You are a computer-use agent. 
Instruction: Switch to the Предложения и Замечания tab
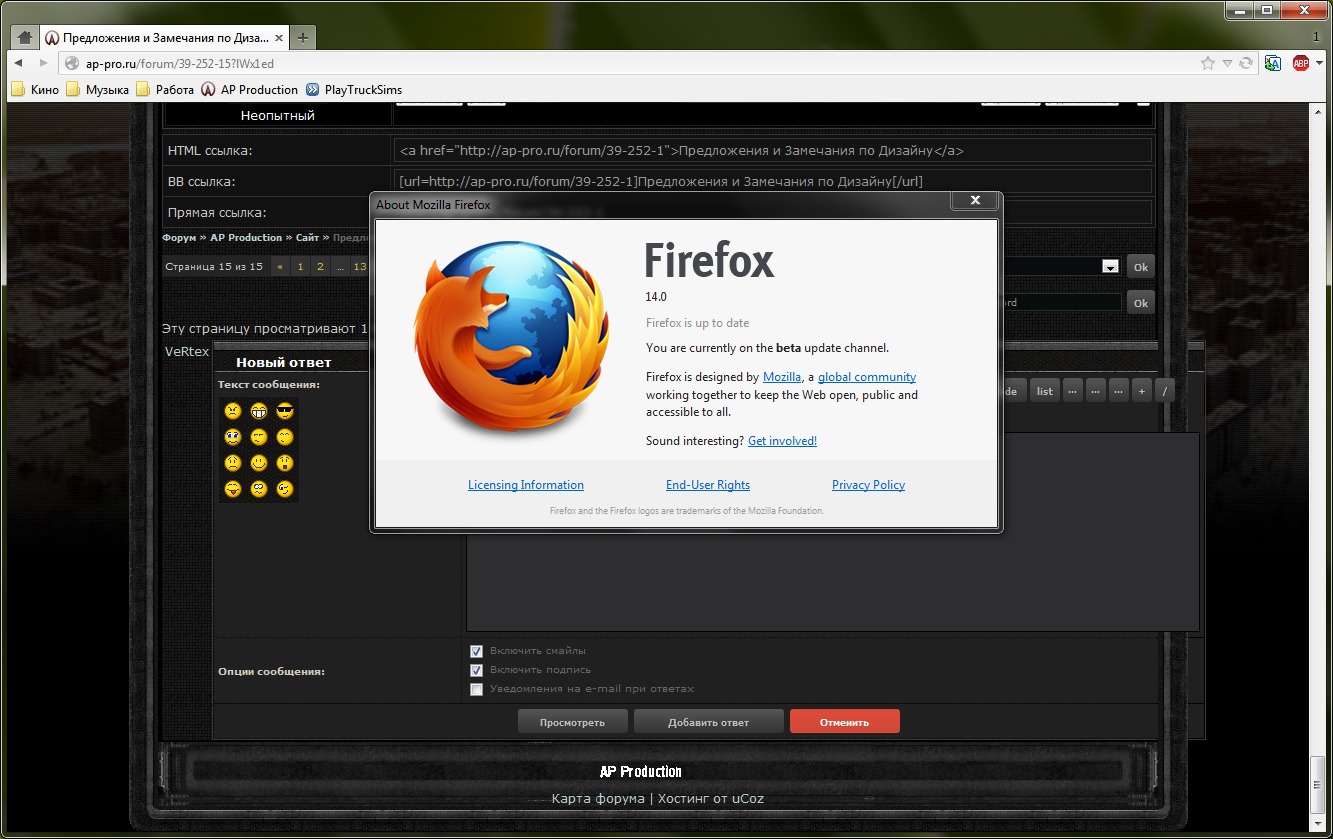(165, 38)
